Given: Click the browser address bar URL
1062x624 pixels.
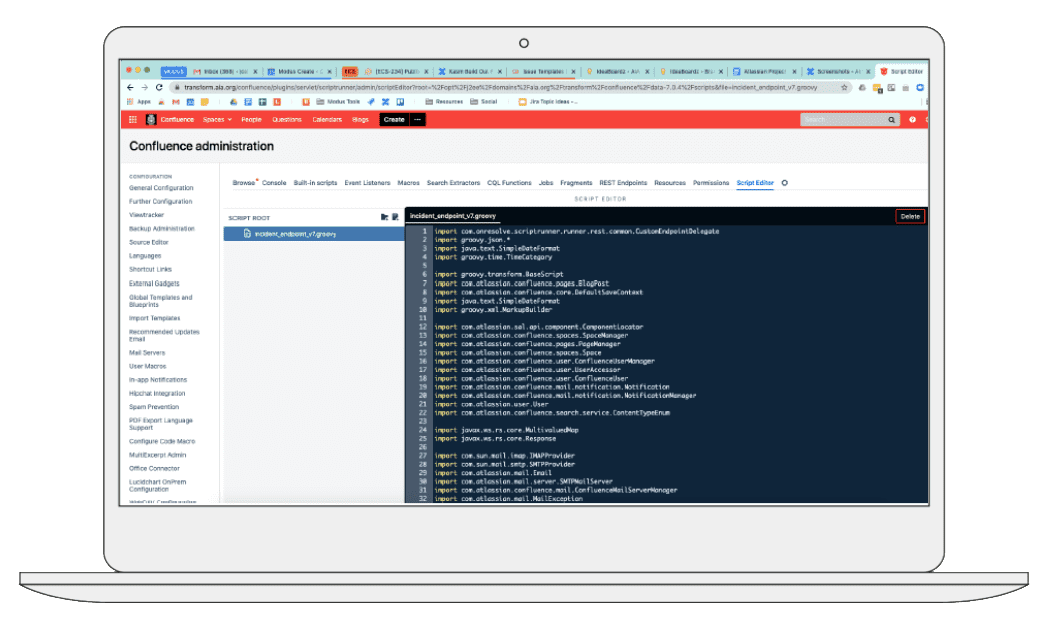Looking at the screenshot, I should pyautogui.click(x=501, y=87).
